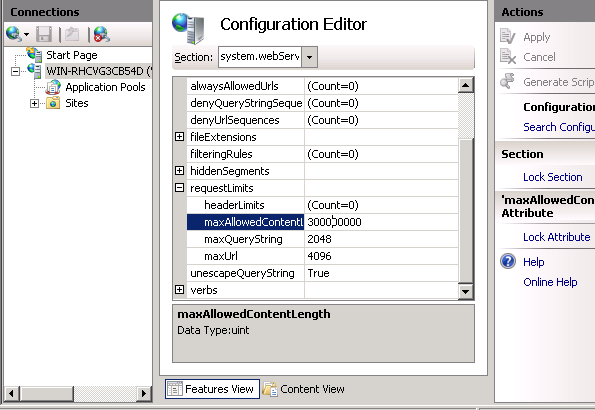Click the delete connection globe icon
This screenshot has width=595, height=410.
tap(101, 34)
